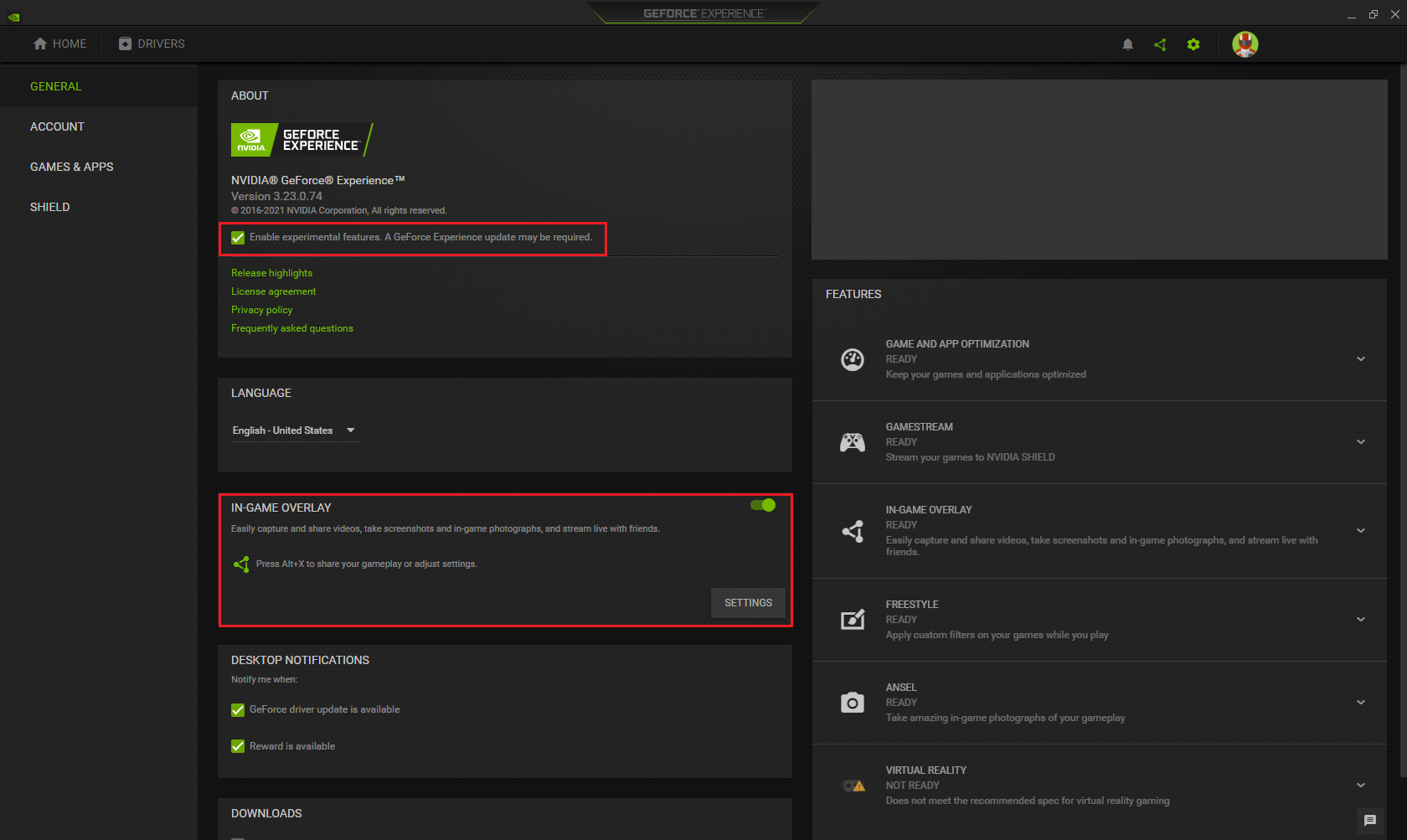Click the empty banner panel above Features
This screenshot has width=1407, height=840.
pos(1099,169)
